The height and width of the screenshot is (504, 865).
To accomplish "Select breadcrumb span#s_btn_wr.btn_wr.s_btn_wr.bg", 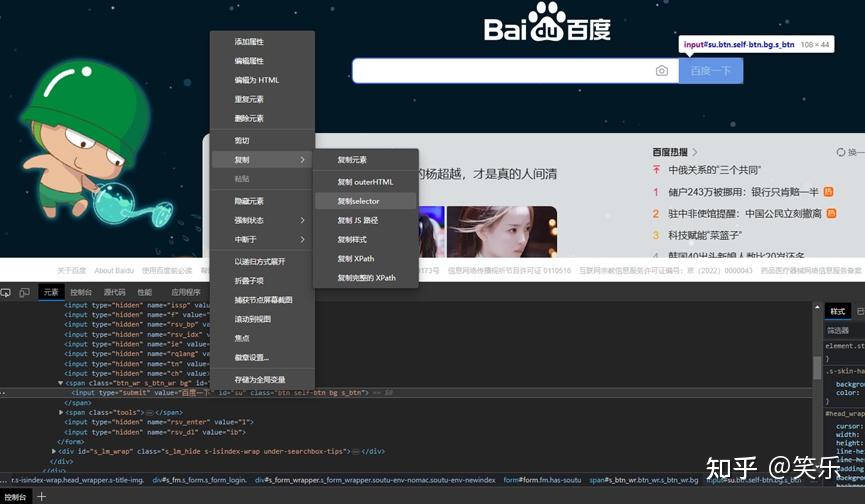I will click(x=643, y=480).
